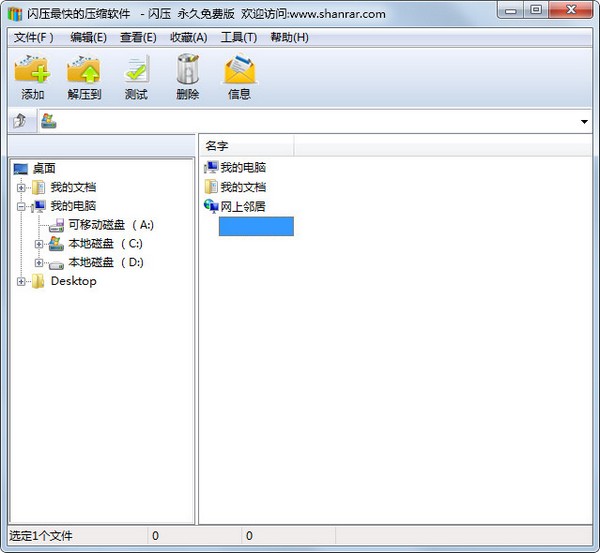Select 可移动磁盘 (A:) label in tree

point(111,225)
